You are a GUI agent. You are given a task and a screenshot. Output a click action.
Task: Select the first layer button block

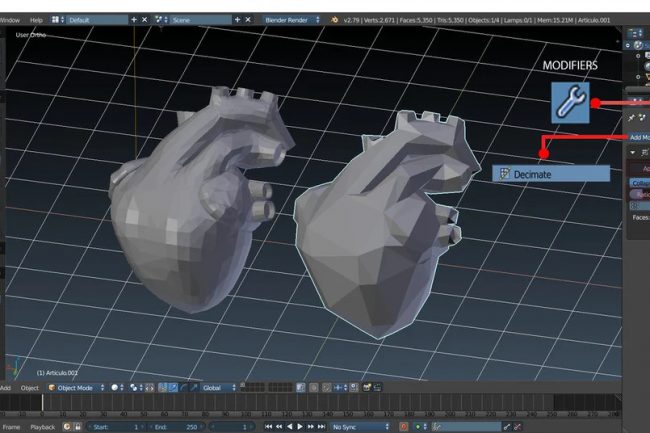tap(252, 387)
